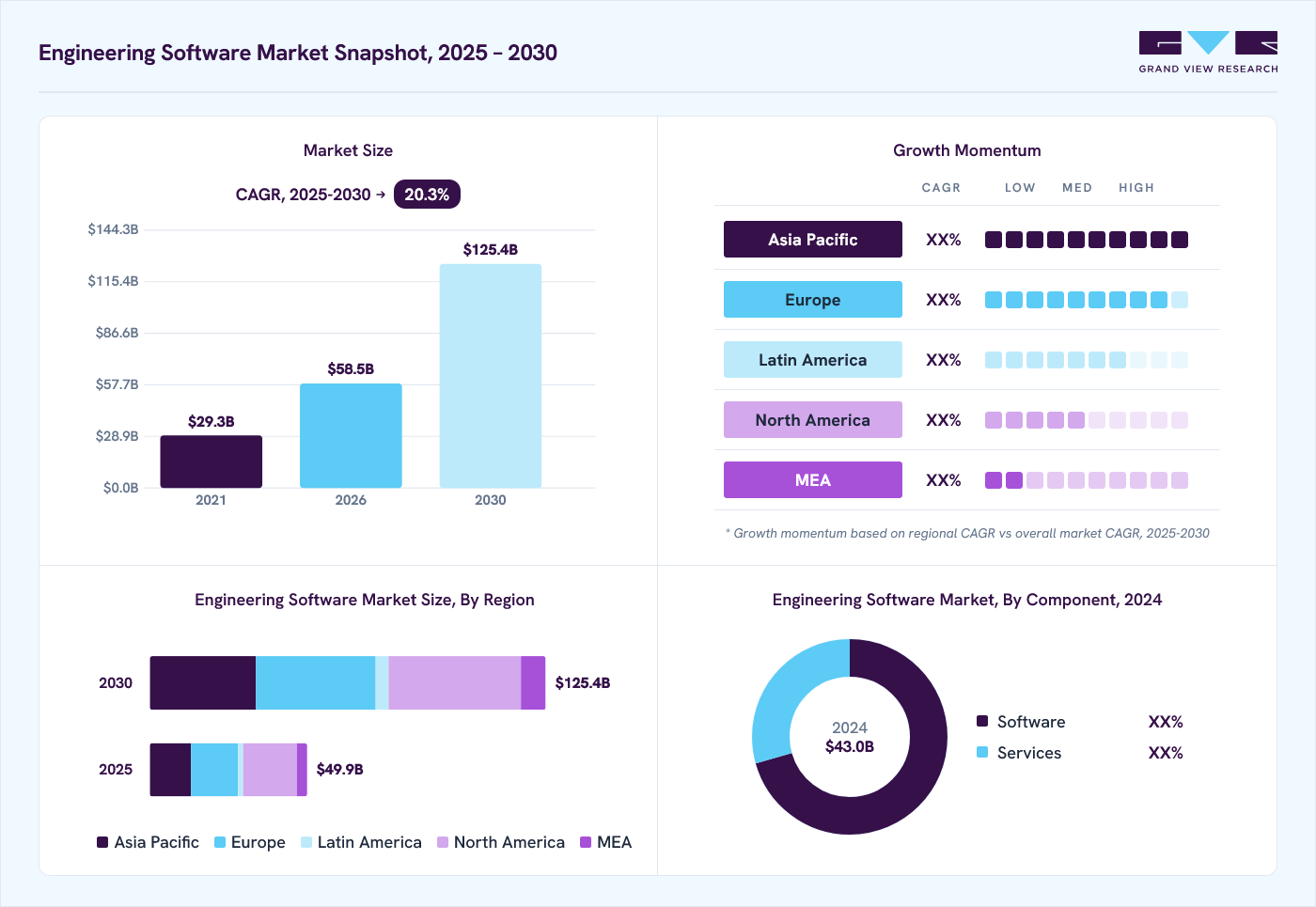Click the Software XX% share value
Screen dimensions: 1316x907
1166,722
